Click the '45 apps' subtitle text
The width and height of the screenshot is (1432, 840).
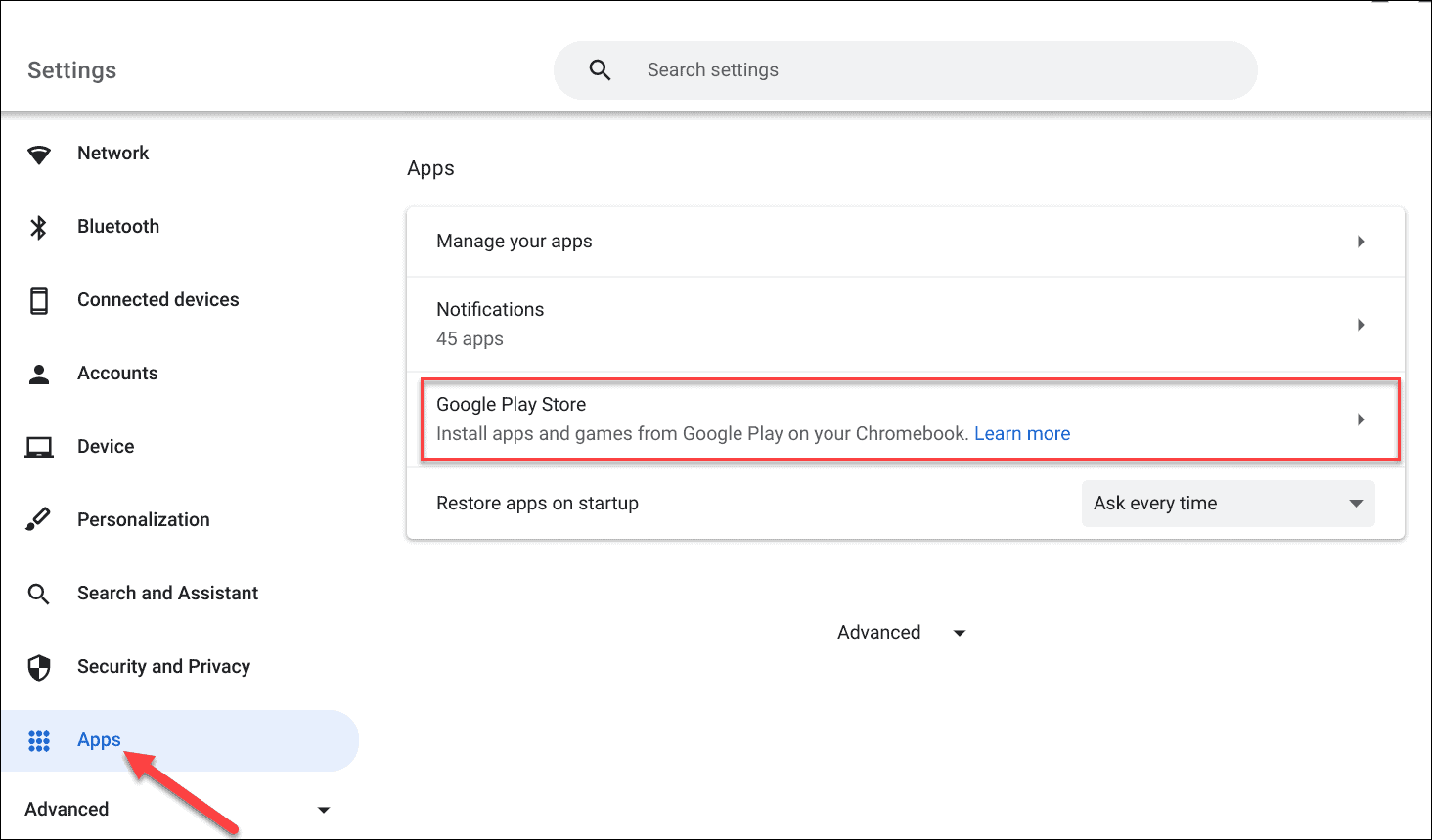470,339
